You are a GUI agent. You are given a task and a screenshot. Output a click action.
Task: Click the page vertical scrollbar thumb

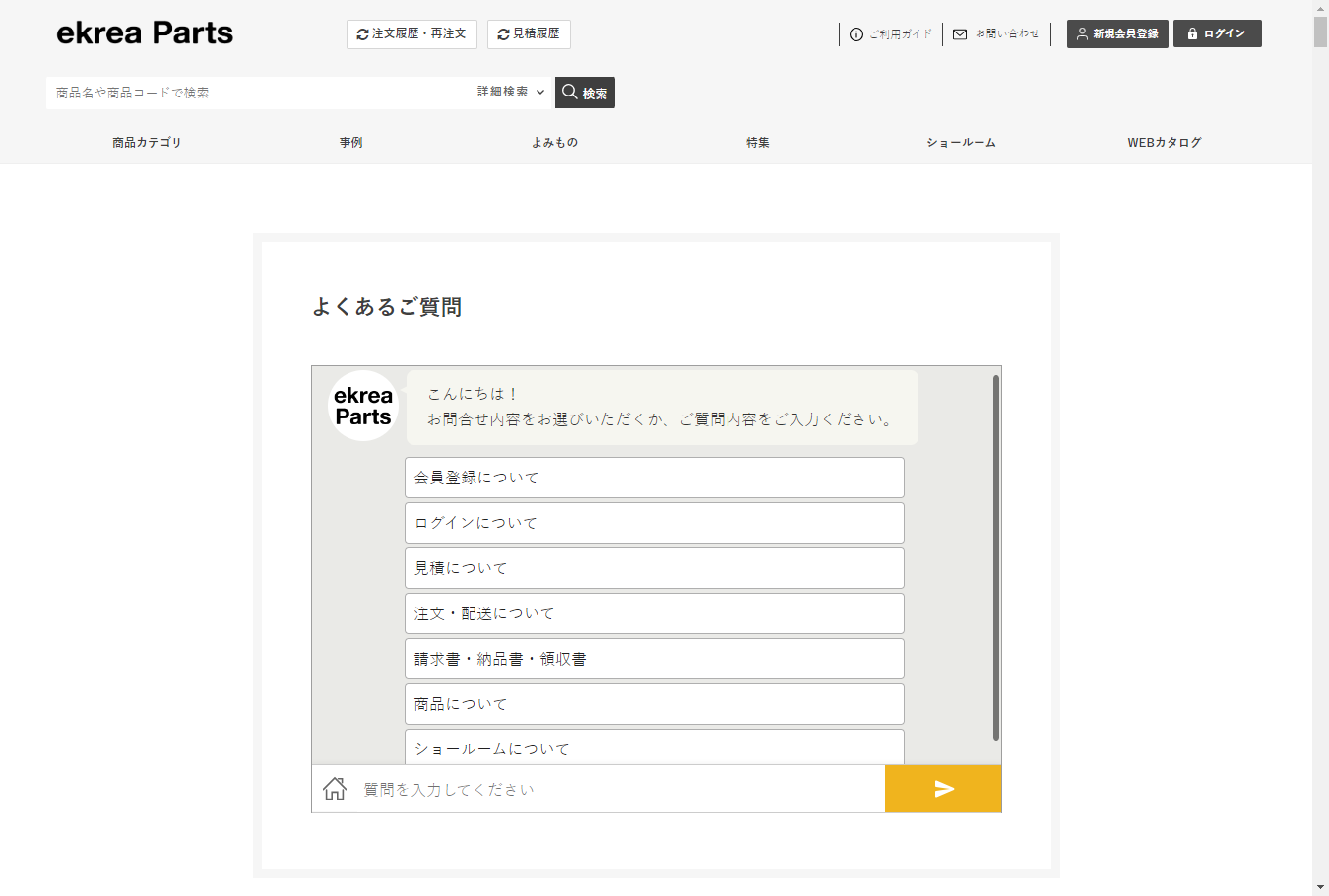(x=1320, y=32)
